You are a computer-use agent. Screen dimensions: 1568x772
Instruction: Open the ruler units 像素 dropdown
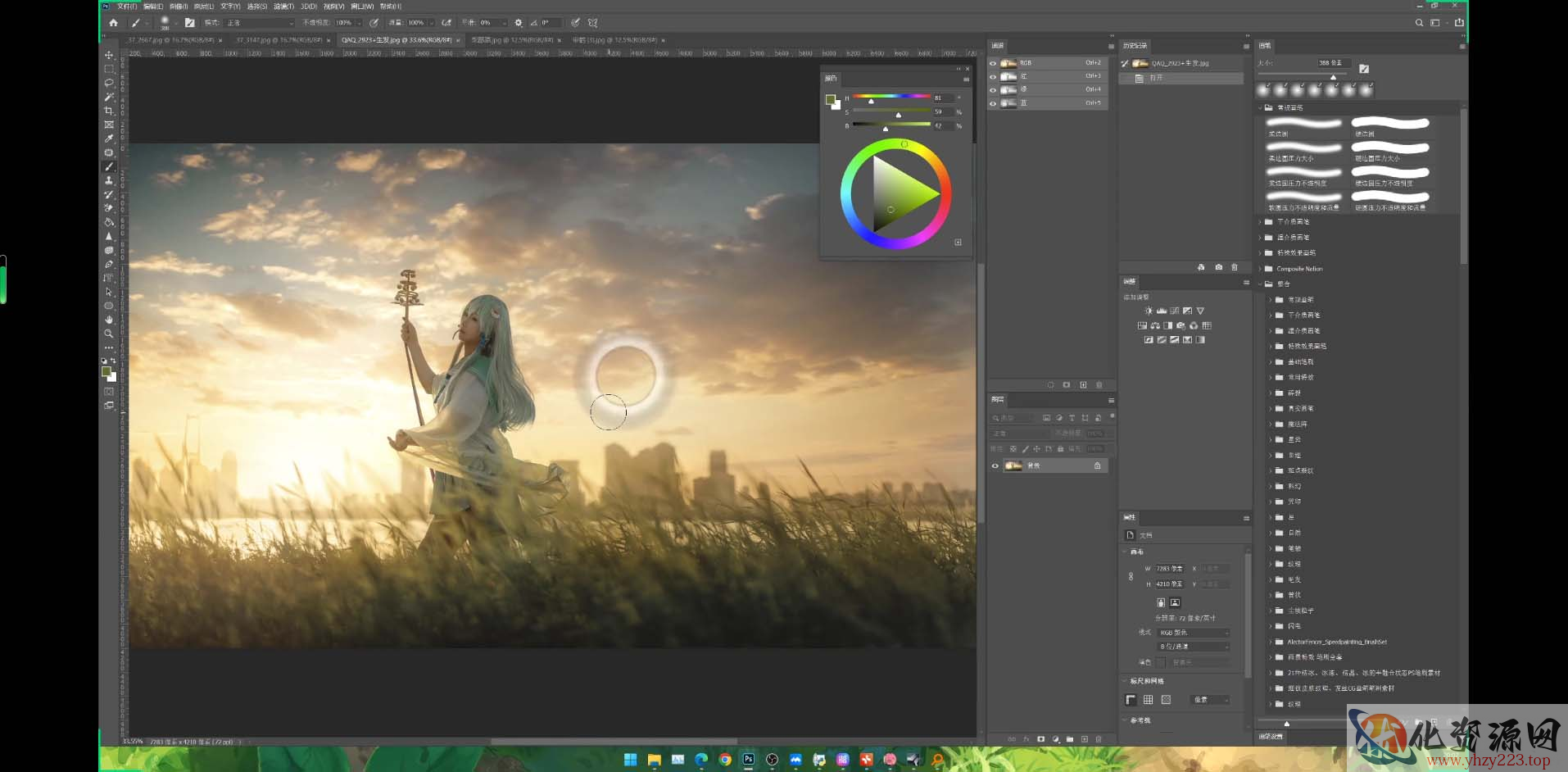coord(1211,700)
